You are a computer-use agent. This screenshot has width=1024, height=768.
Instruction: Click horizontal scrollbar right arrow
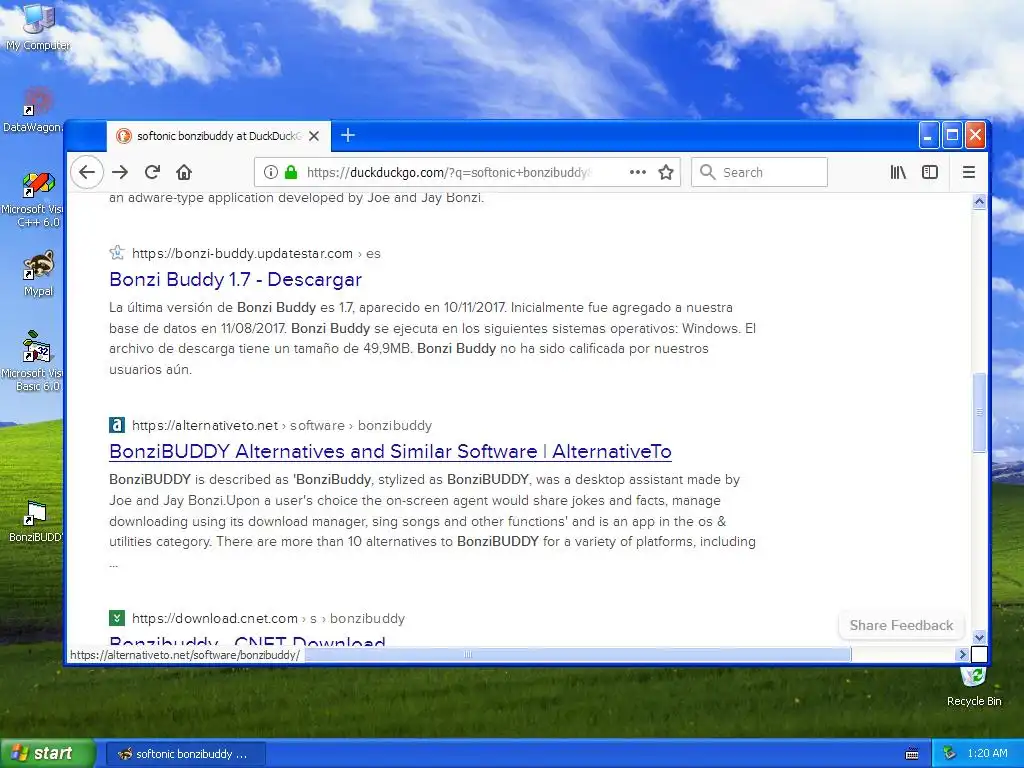tap(962, 654)
